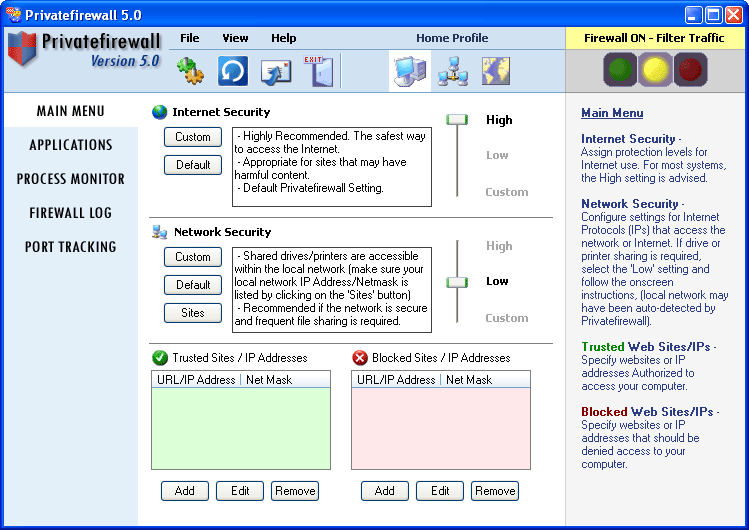Click the yellow Filter Traffic light
749x530 pixels.
(x=655, y=70)
